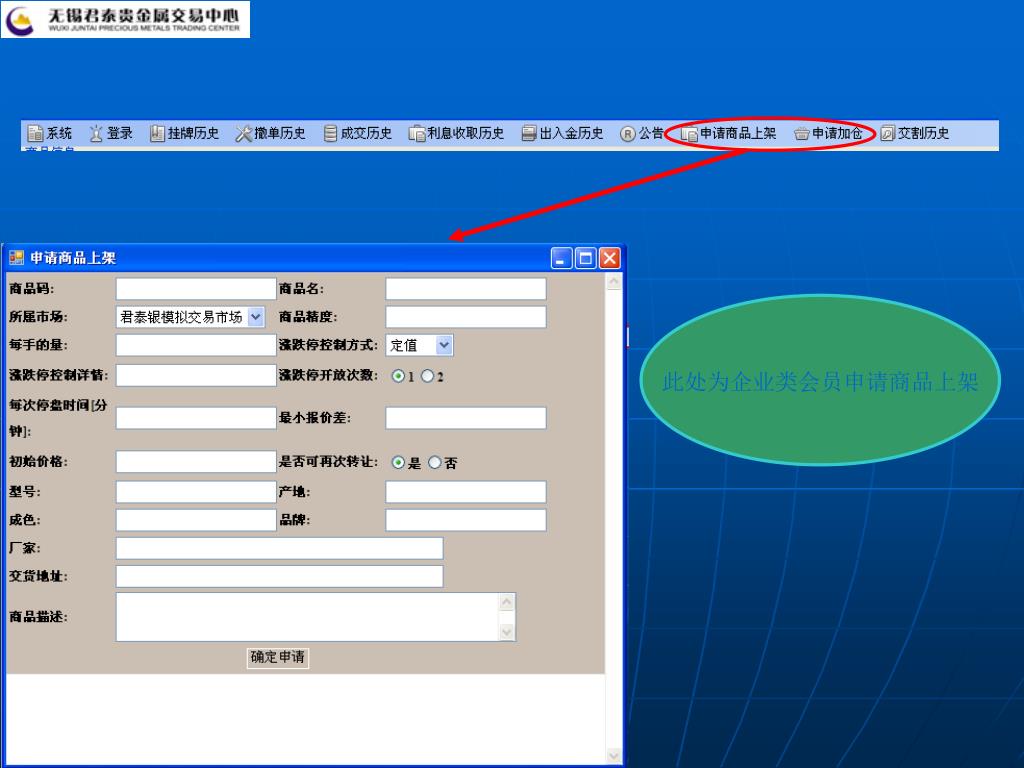The height and width of the screenshot is (768, 1024).
Task: Click the 型号 input field
Action: click(x=196, y=492)
